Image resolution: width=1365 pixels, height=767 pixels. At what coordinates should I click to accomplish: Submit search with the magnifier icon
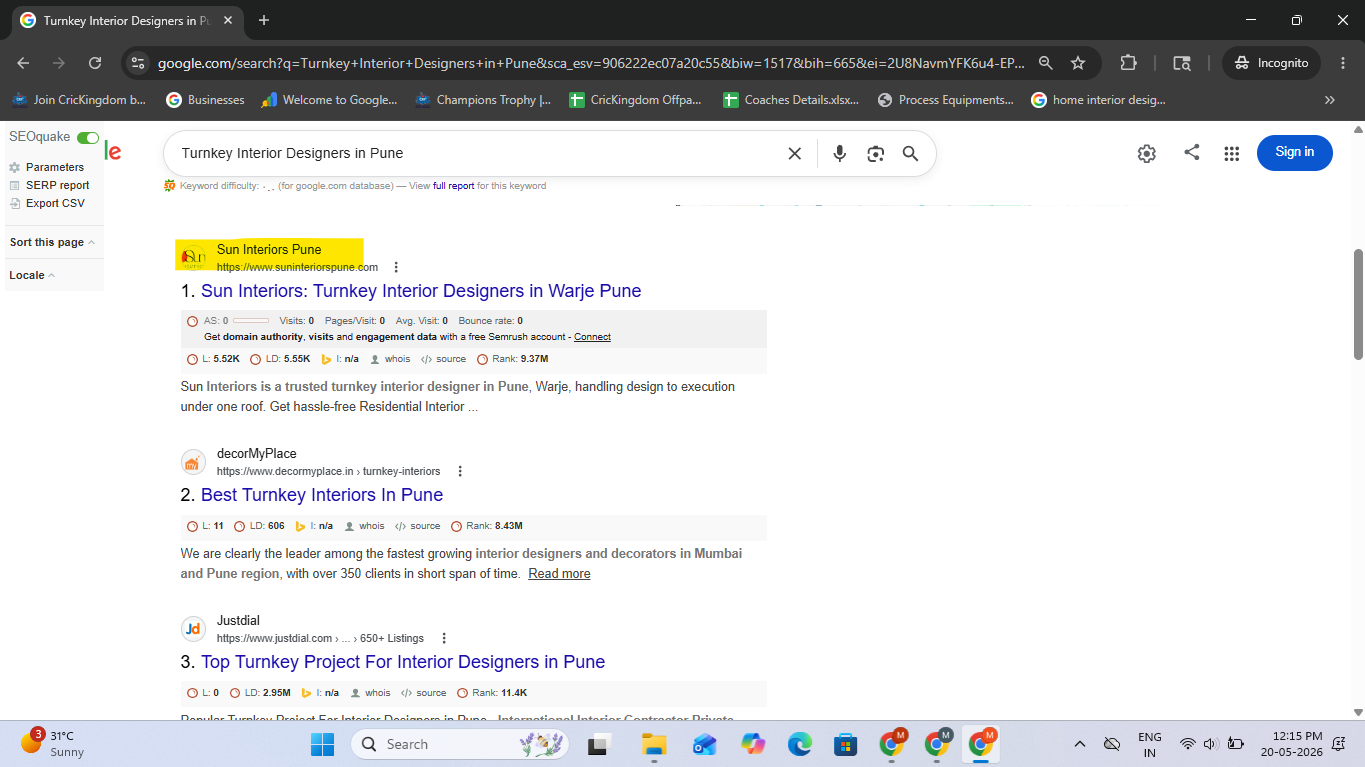[910, 153]
